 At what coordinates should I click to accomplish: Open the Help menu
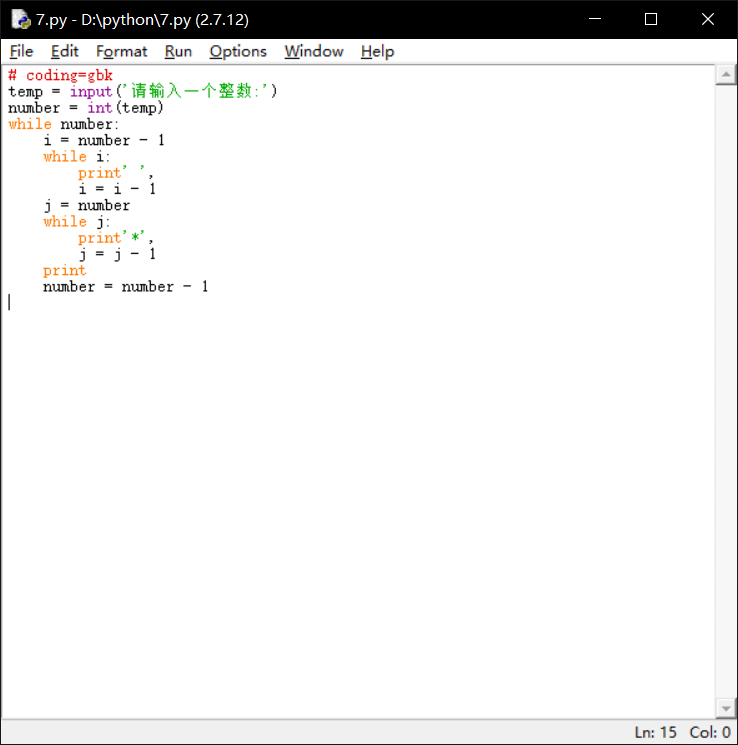[377, 51]
